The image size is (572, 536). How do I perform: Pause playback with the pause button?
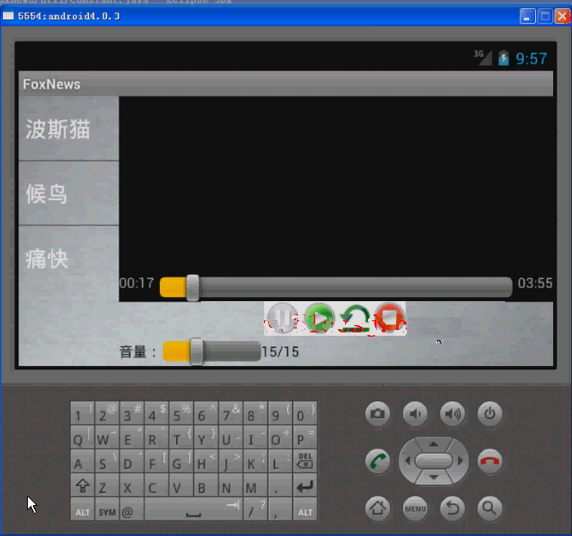pyautogui.click(x=282, y=318)
